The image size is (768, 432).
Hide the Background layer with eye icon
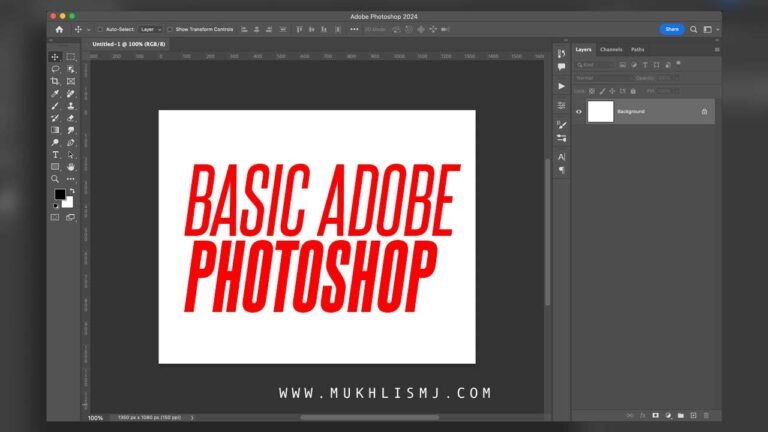579,111
